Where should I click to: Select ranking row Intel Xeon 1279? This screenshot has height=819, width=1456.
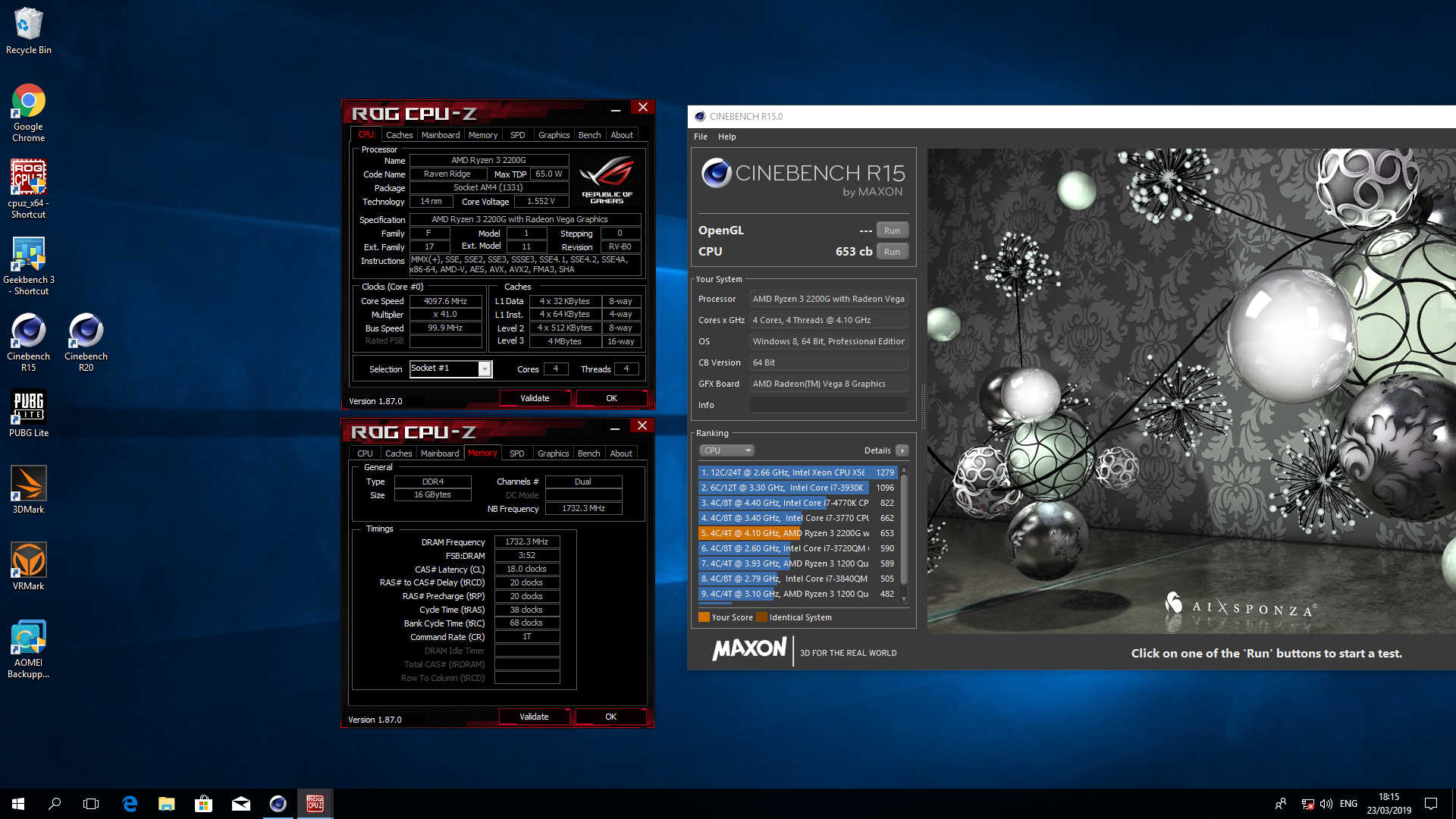click(x=798, y=472)
